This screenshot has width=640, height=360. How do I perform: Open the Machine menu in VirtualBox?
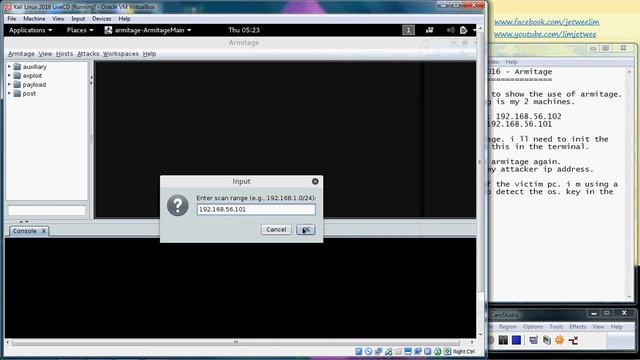coord(34,19)
